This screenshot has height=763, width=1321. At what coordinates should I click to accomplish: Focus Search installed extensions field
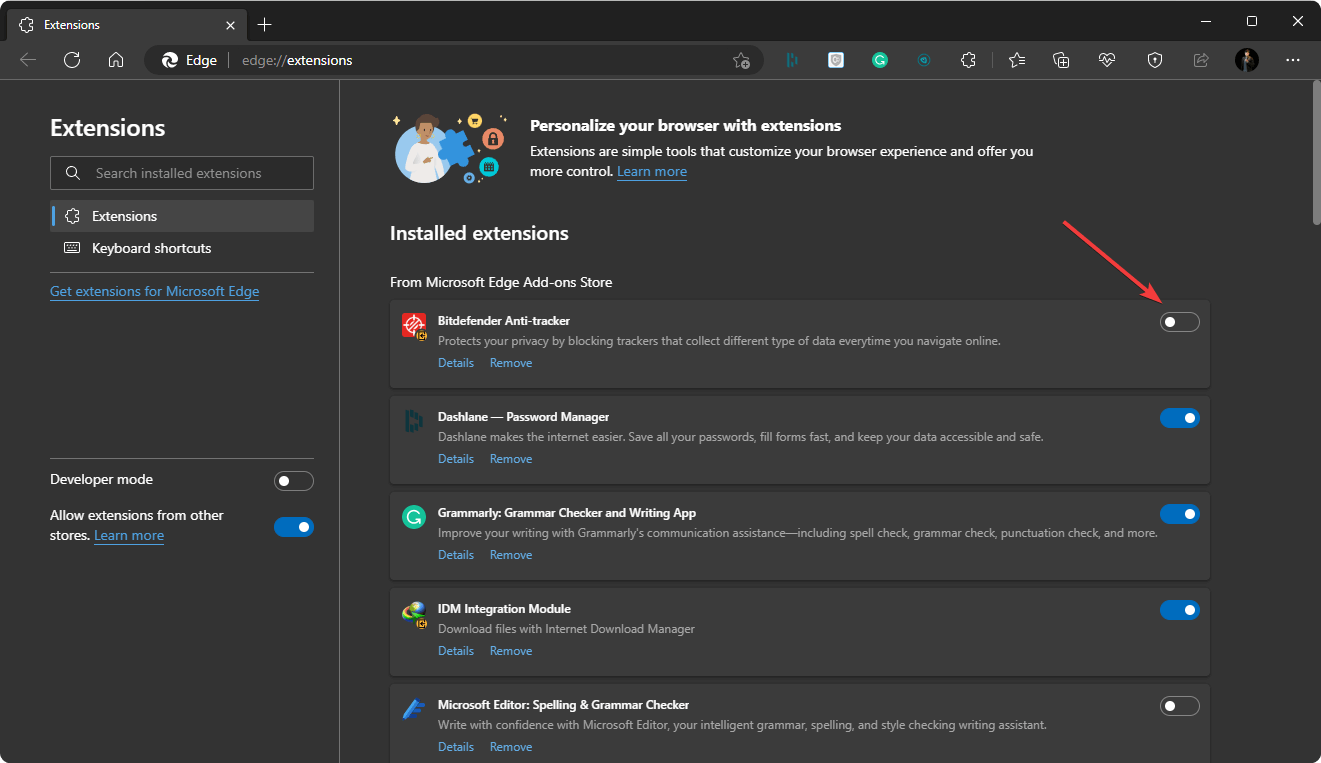[x=182, y=173]
